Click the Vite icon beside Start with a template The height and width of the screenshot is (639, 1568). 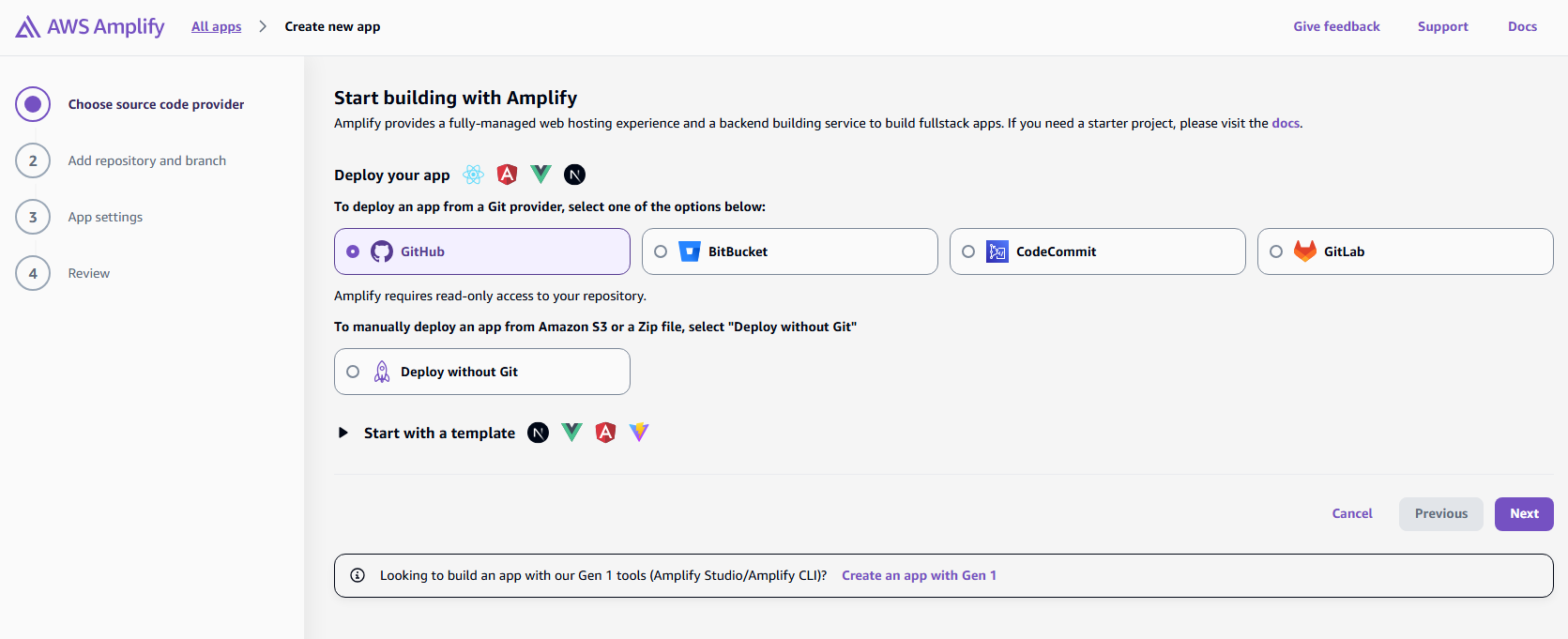click(639, 433)
